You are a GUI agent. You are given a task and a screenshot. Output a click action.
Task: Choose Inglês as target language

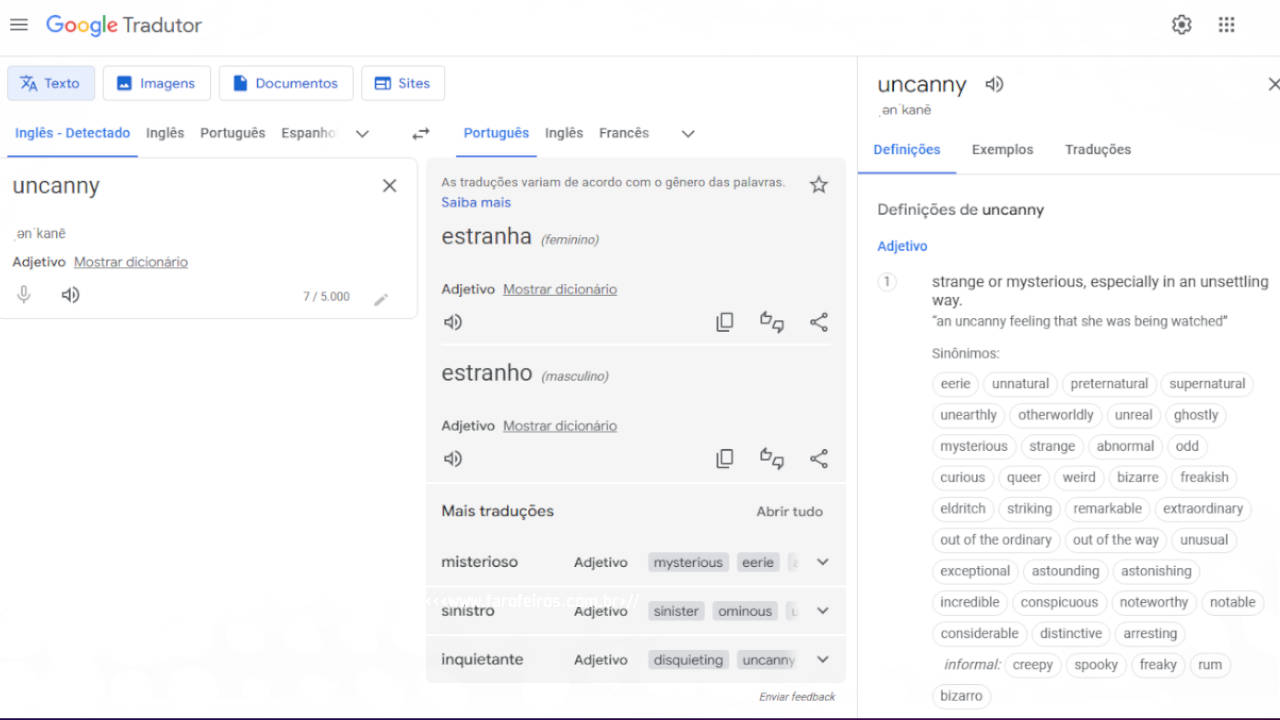coord(564,133)
